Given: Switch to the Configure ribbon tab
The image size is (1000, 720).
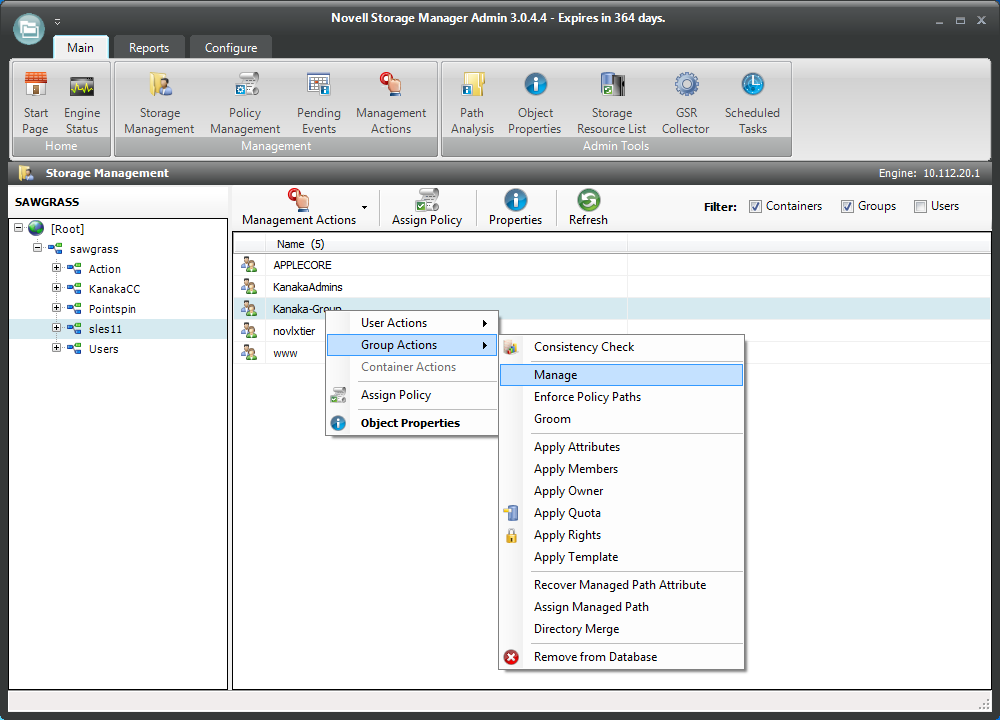Looking at the screenshot, I should pos(231,48).
